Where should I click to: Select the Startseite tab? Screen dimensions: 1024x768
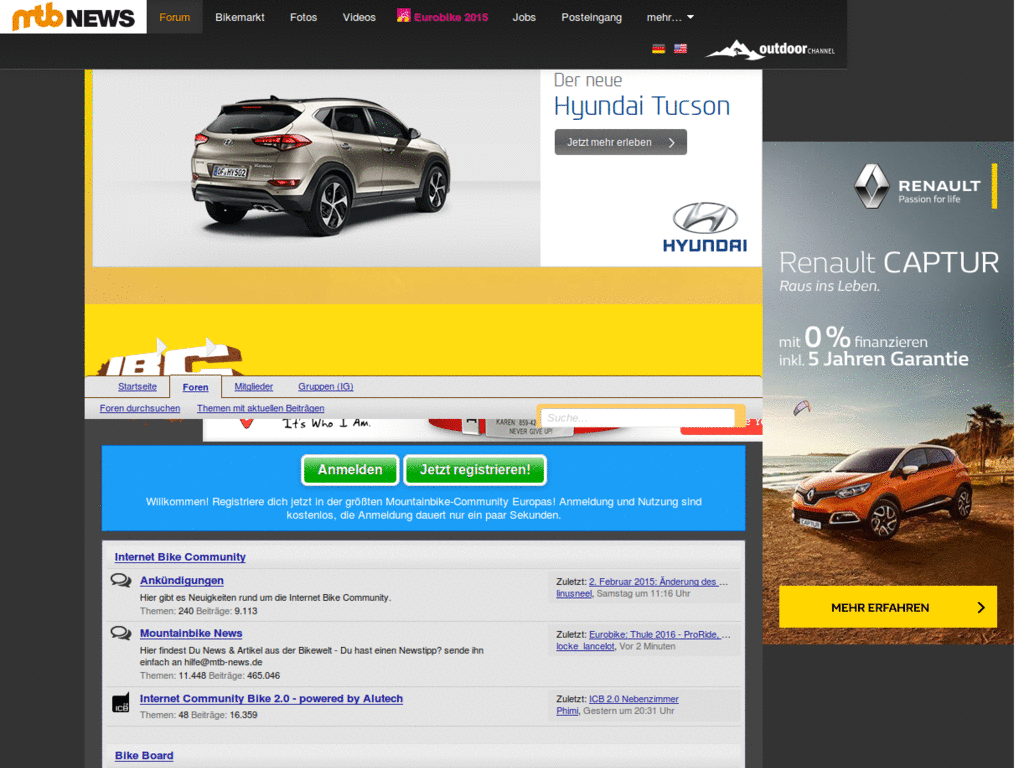[137, 387]
